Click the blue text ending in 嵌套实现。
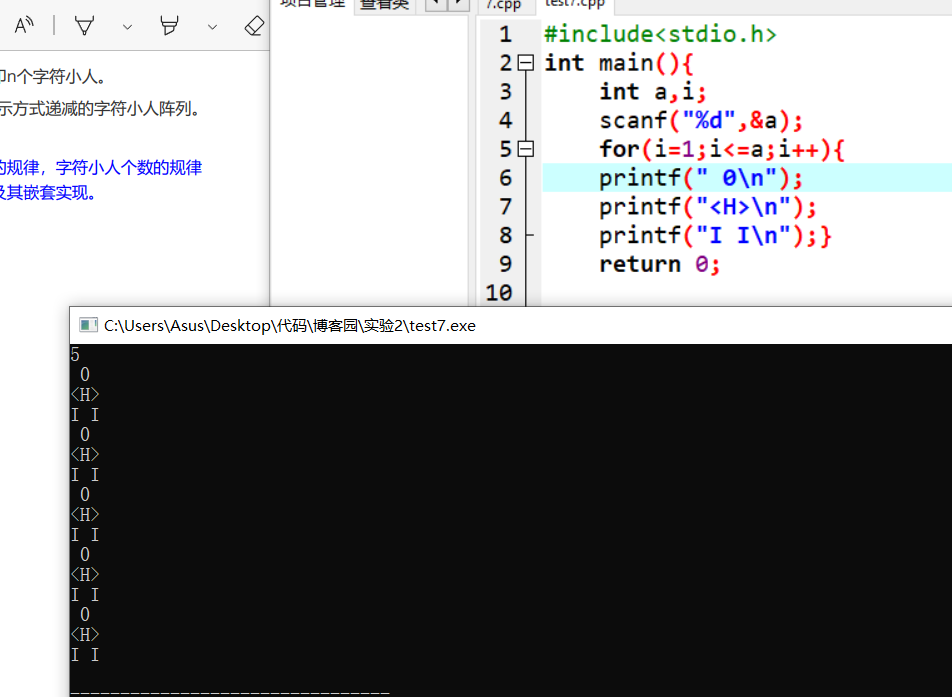 coord(48,193)
